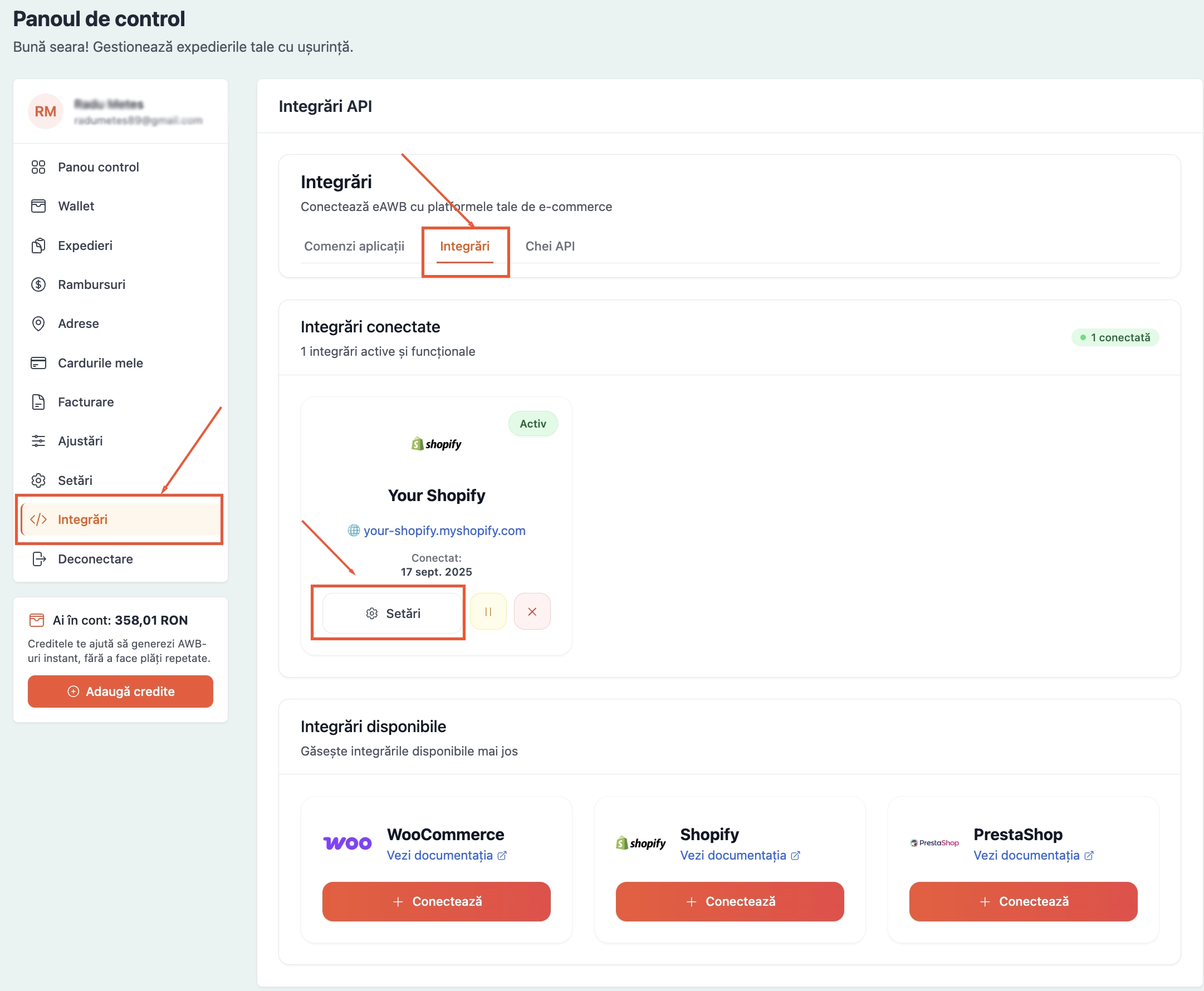
Task: Click the WooCommerce logo
Action: click(347, 843)
